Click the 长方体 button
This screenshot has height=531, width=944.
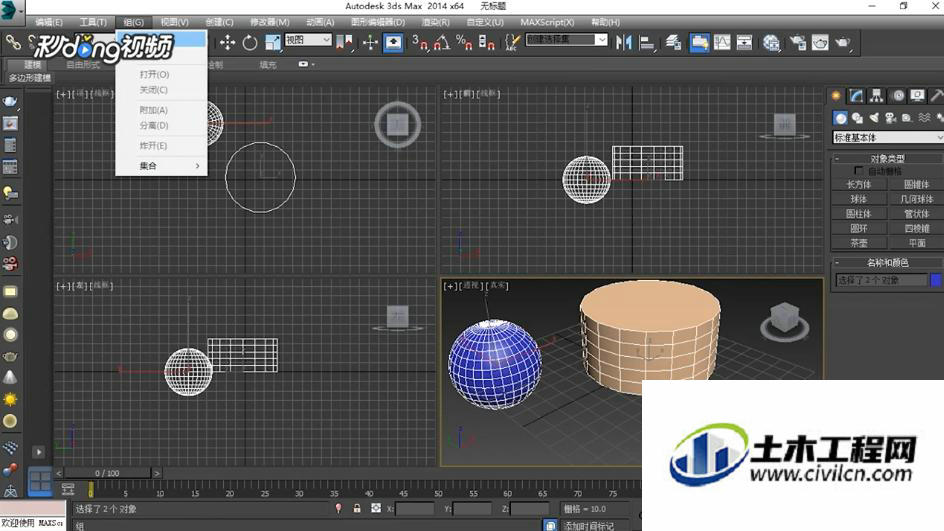click(x=859, y=184)
